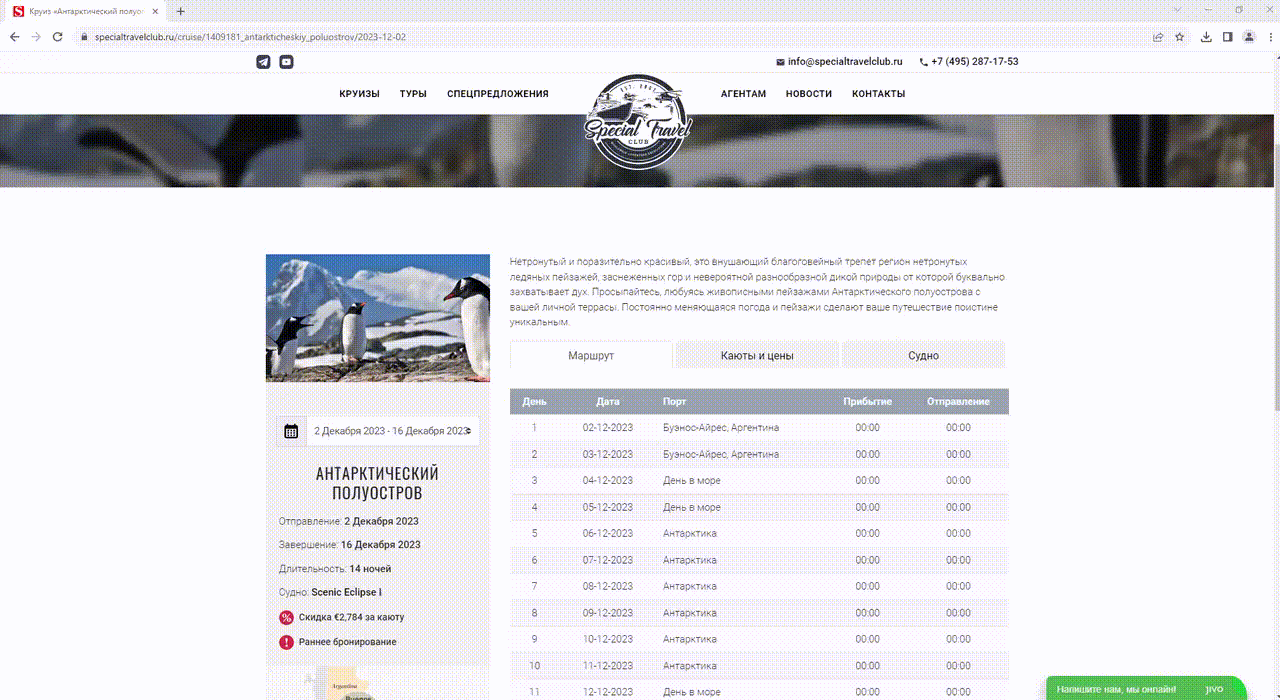The width and height of the screenshot is (1280, 700).
Task: Open the ТУРЫ menu item
Action: (x=413, y=94)
